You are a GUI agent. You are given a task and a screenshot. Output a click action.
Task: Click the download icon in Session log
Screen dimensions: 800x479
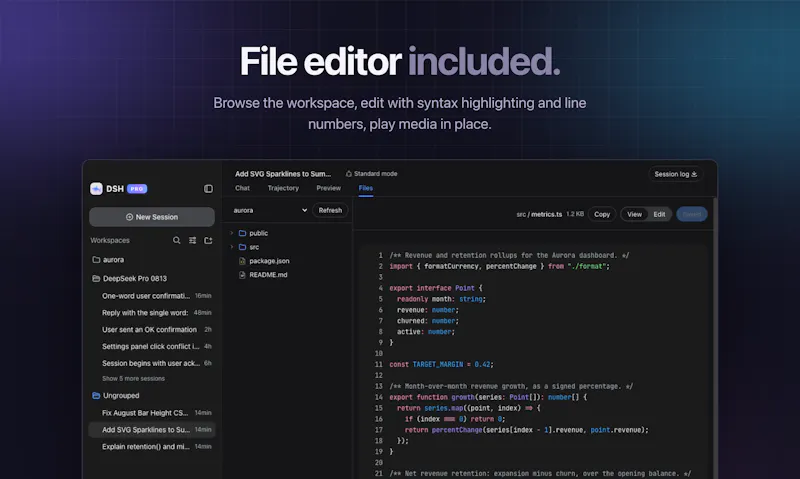pos(694,174)
